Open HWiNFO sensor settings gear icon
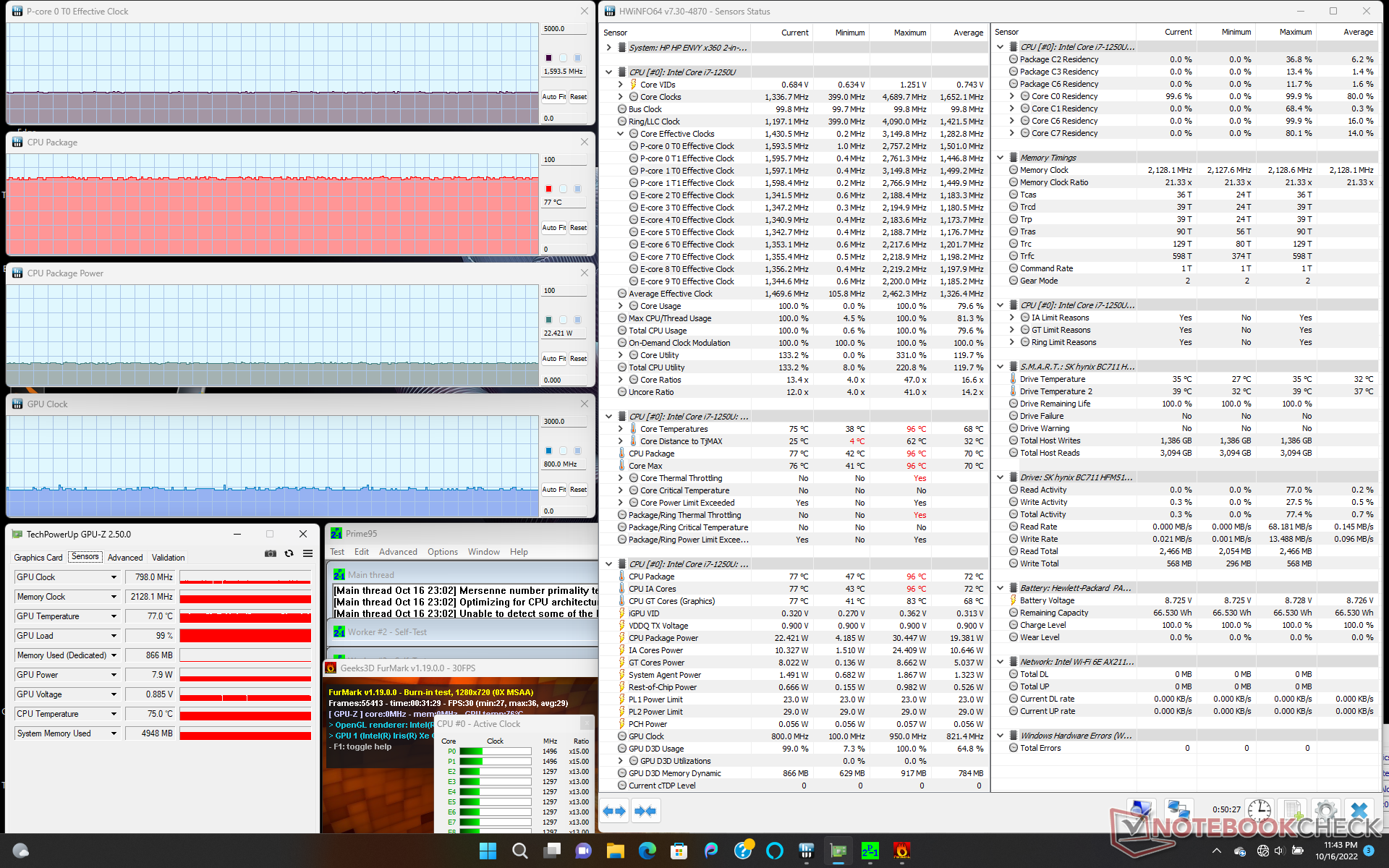The width and height of the screenshot is (1389, 868). [x=1325, y=810]
